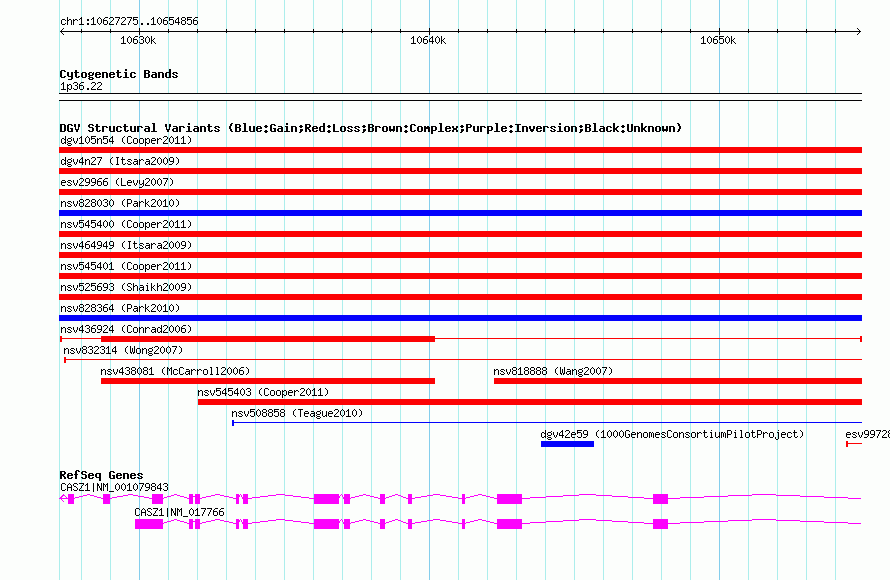Click the nsv545401 (Cooper2011) variant bar
Image resolution: width=890 pixels, height=580 pixels.
coord(460,276)
